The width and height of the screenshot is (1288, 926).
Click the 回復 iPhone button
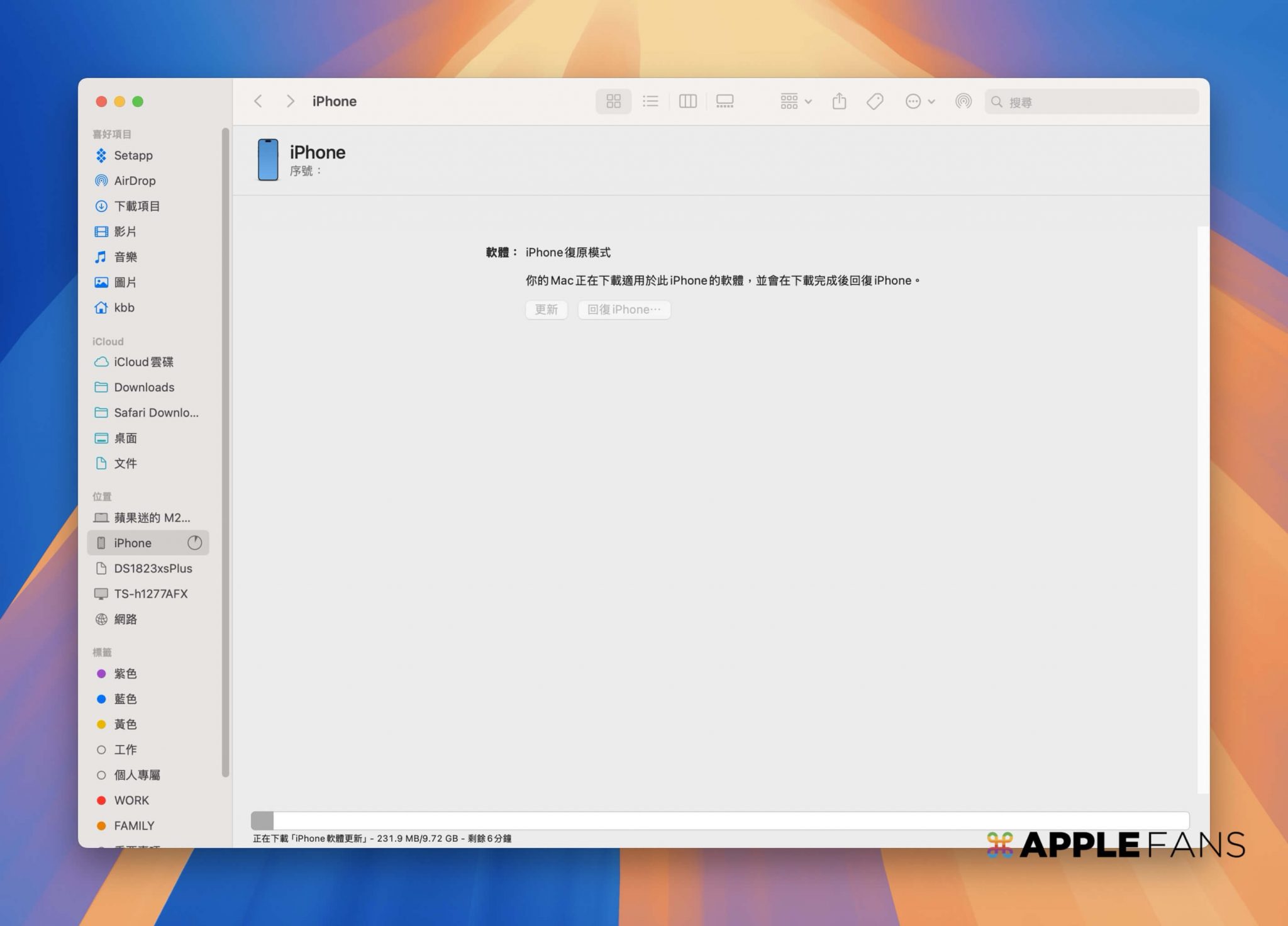click(x=624, y=310)
